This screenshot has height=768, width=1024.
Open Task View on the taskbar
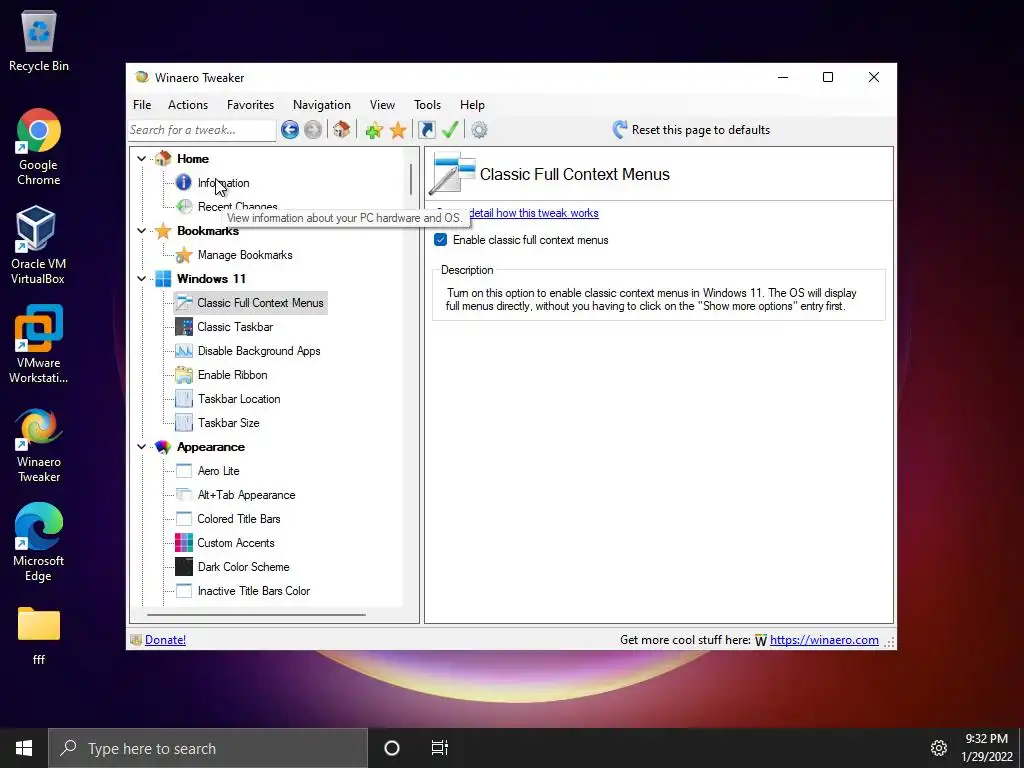tap(440, 748)
